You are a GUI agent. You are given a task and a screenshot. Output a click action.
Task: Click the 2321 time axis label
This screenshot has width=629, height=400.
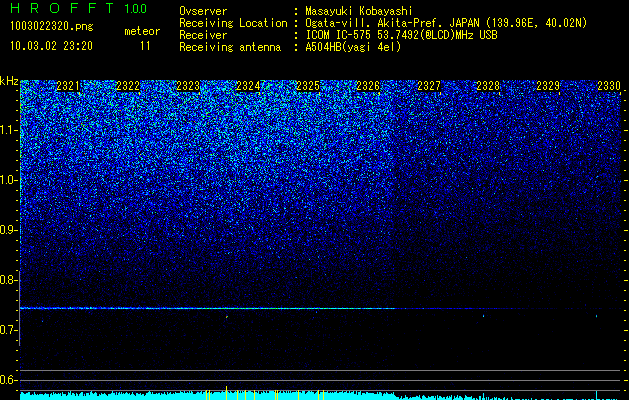68,86
